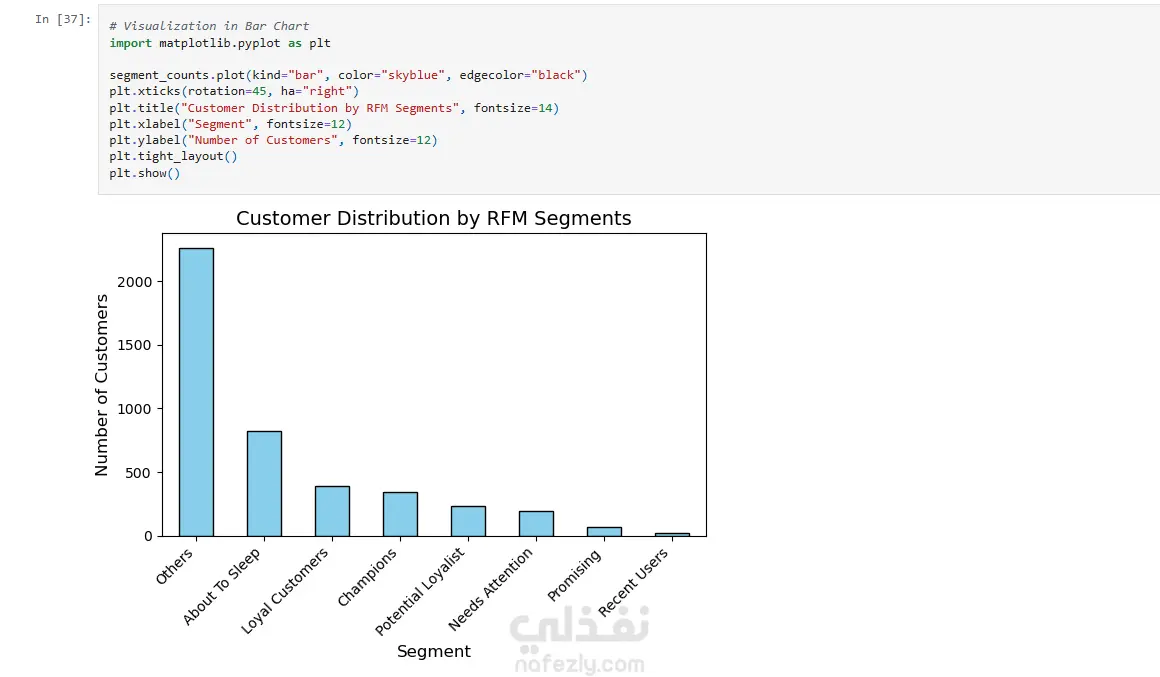Viewport: 1160px width, 677px height.
Task: Click the In [37] cell prompt
Action: (x=63, y=19)
